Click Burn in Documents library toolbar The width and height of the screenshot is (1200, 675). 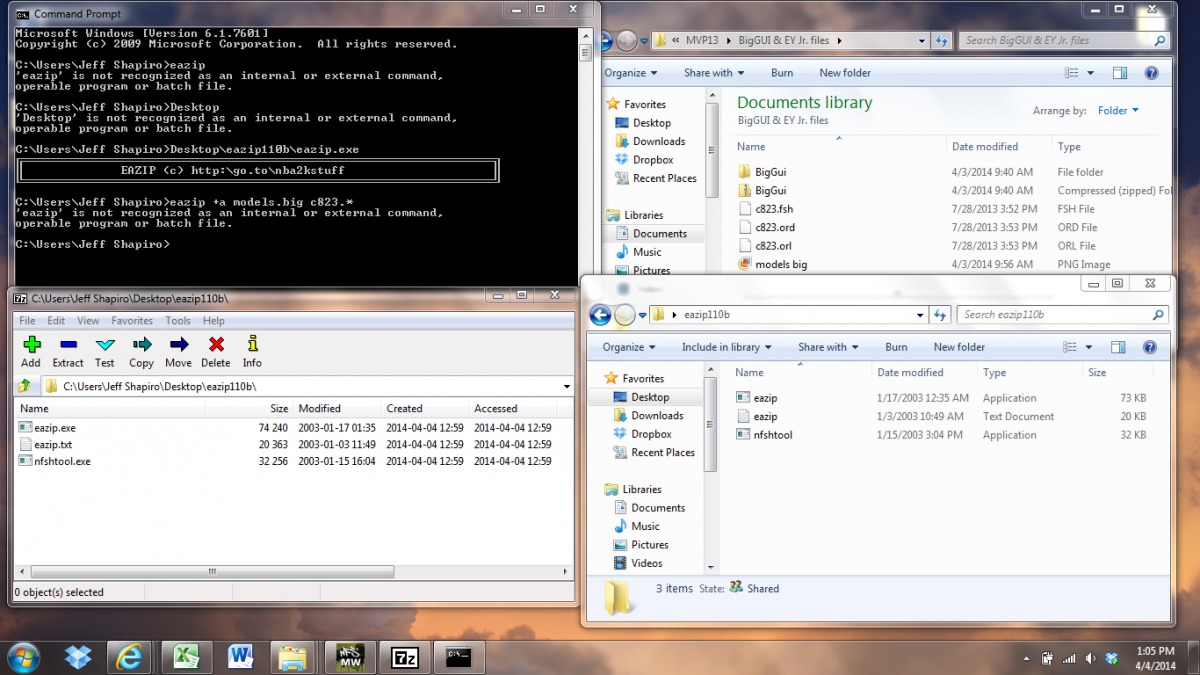[782, 73]
